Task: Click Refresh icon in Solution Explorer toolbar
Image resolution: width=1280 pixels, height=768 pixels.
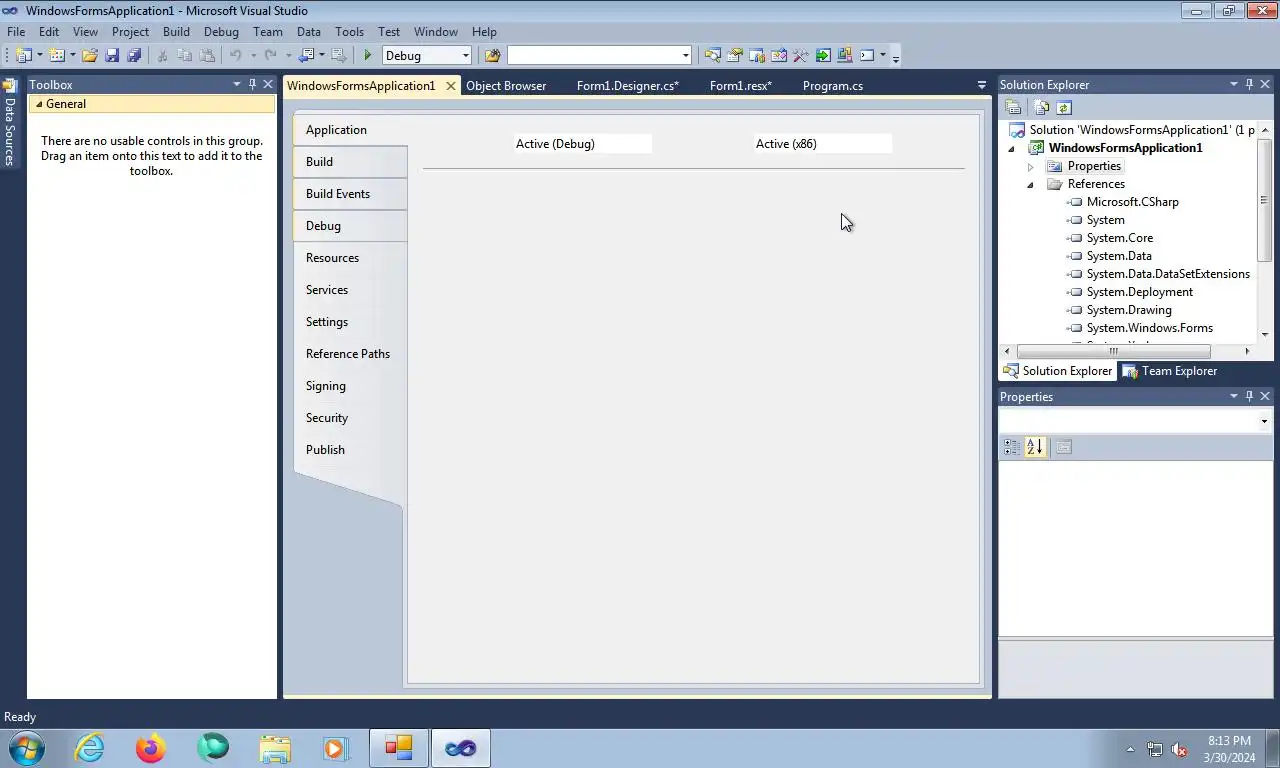Action: pos(1063,107)
